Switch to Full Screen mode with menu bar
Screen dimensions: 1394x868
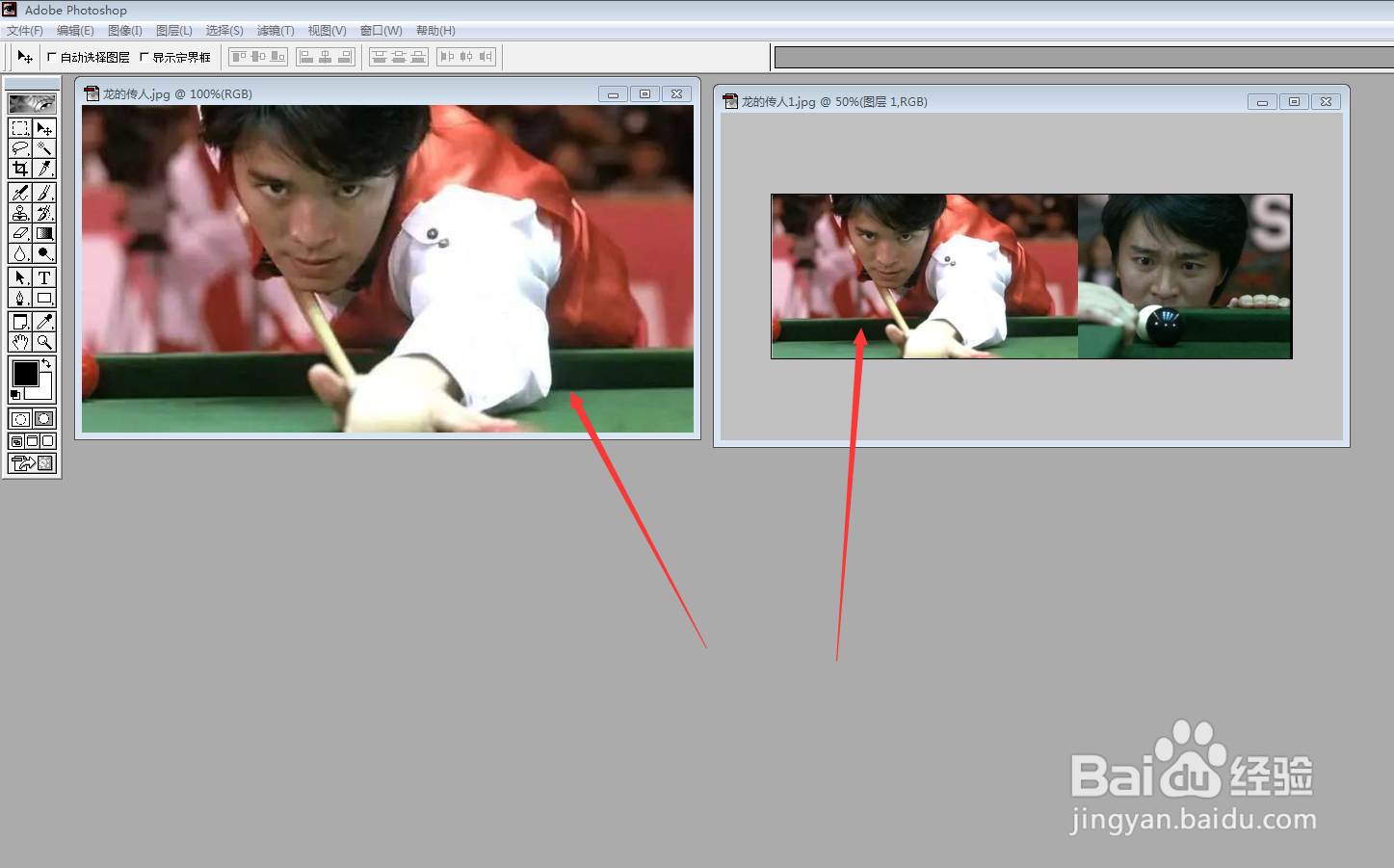(32, 441)
